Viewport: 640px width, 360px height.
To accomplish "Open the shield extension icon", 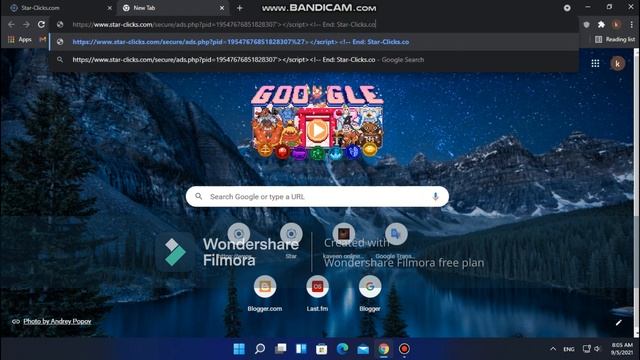I will (x=587, y=24).
